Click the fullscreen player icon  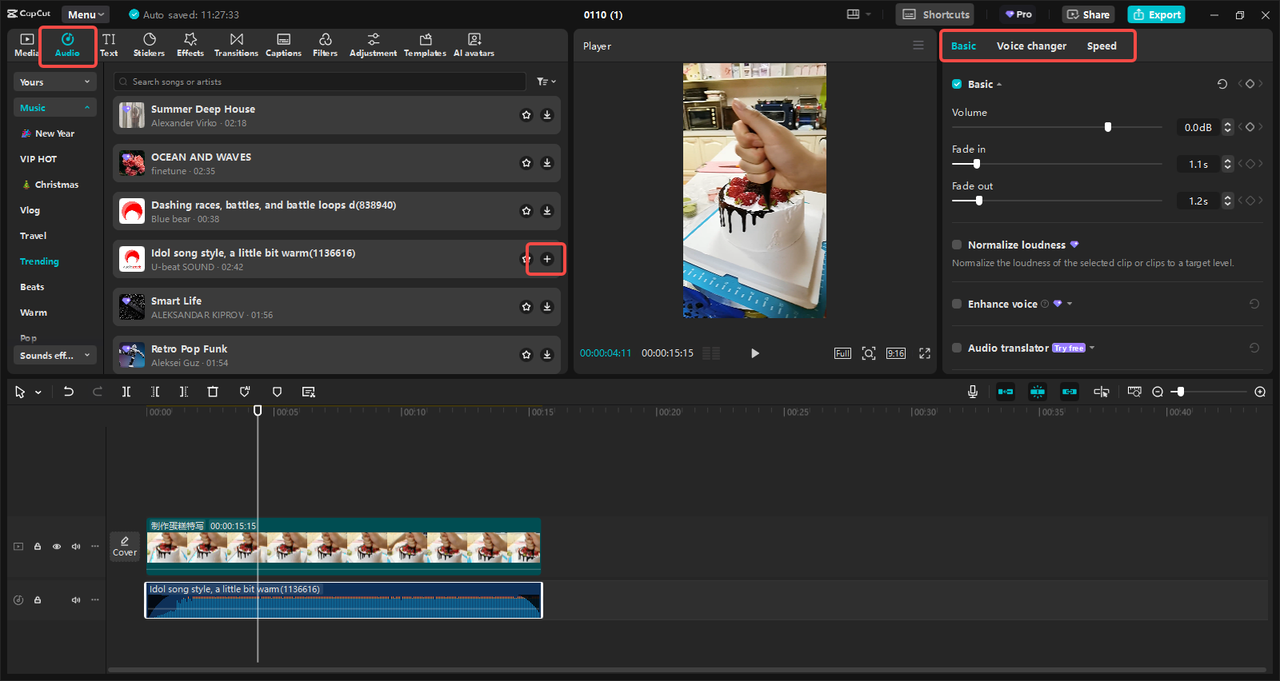pyautogui.click(x=924, y=353)
